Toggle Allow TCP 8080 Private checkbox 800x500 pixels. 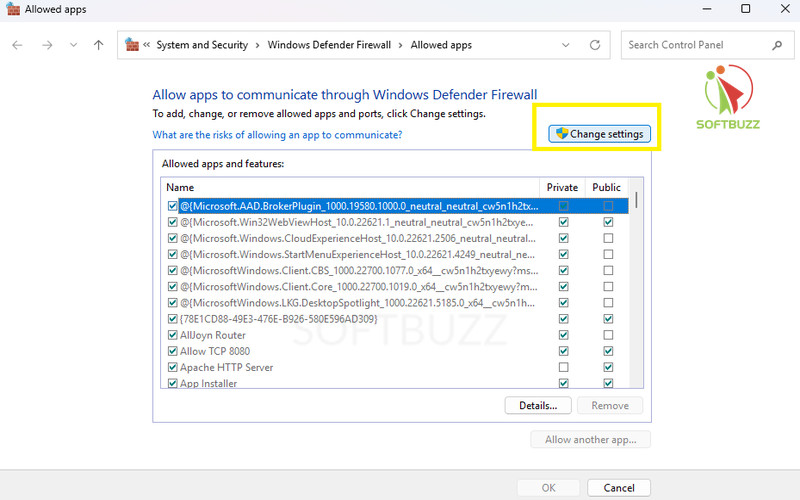[564, 351]
